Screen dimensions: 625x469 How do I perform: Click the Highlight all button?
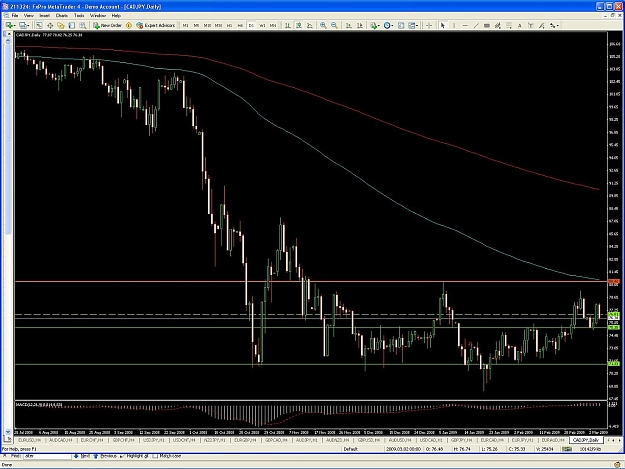(x=134, y=456)
